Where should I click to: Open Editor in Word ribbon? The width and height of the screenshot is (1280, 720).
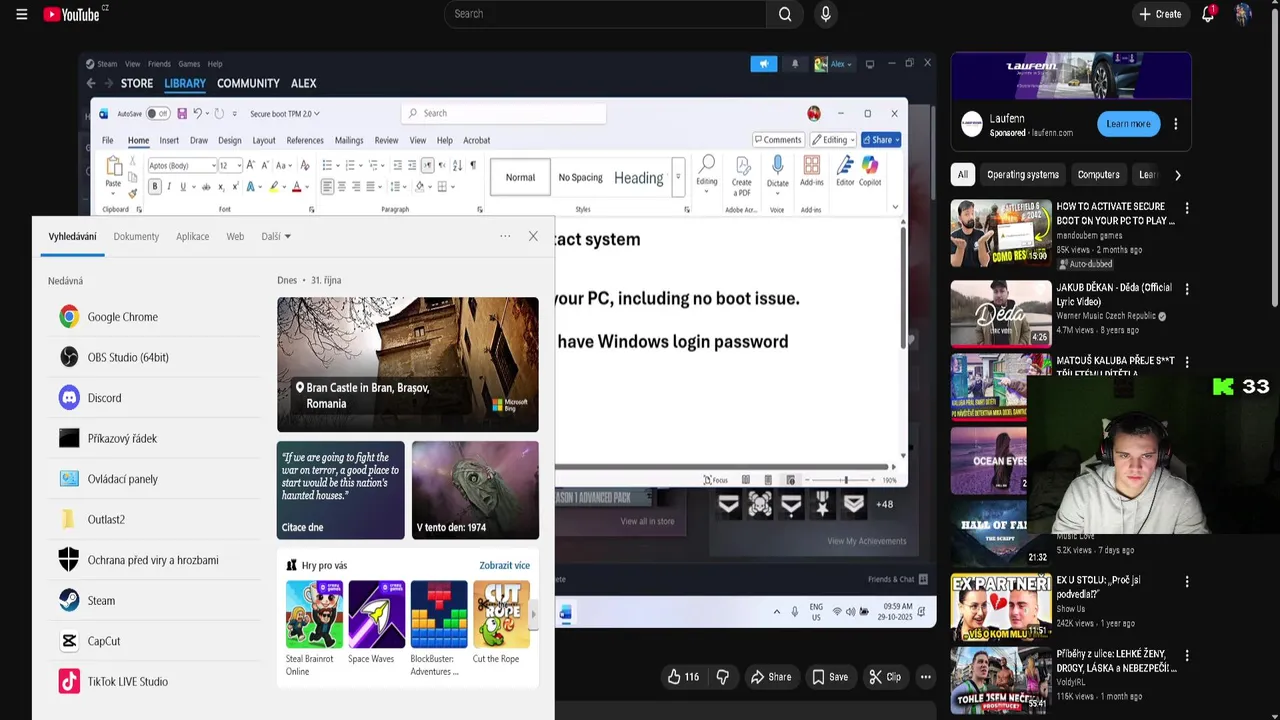tap(845, 172)
